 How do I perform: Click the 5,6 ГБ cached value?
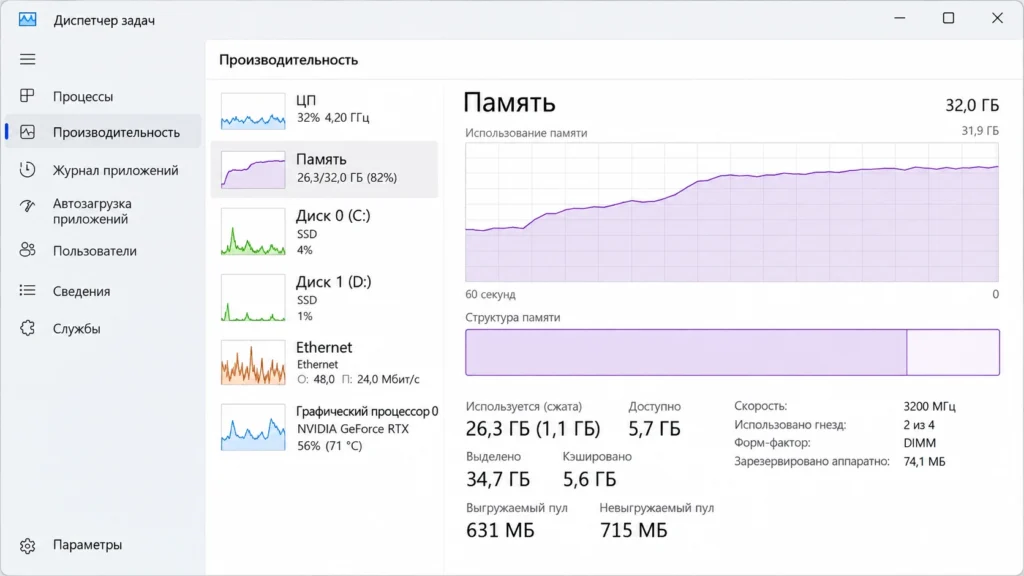589,479
